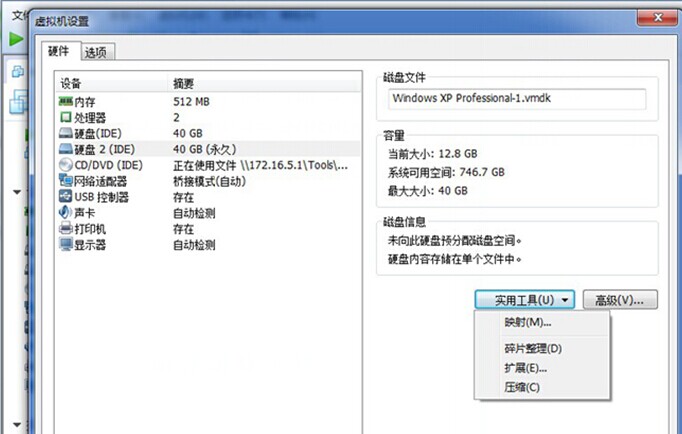
Task: Click the 硬盘 2 (IDE) drive icon
Action: pyautogui.click(x=66, y=149)
